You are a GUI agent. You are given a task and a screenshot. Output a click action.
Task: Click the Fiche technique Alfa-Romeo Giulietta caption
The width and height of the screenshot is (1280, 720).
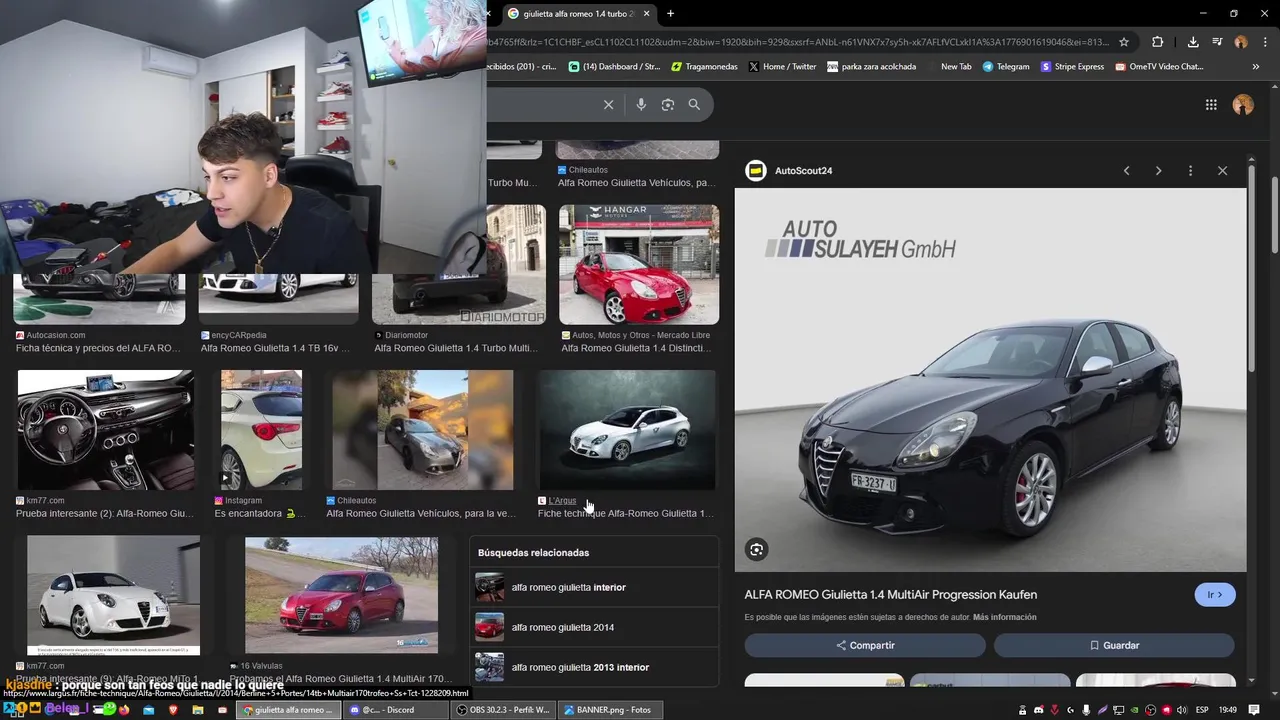(626, 513)
